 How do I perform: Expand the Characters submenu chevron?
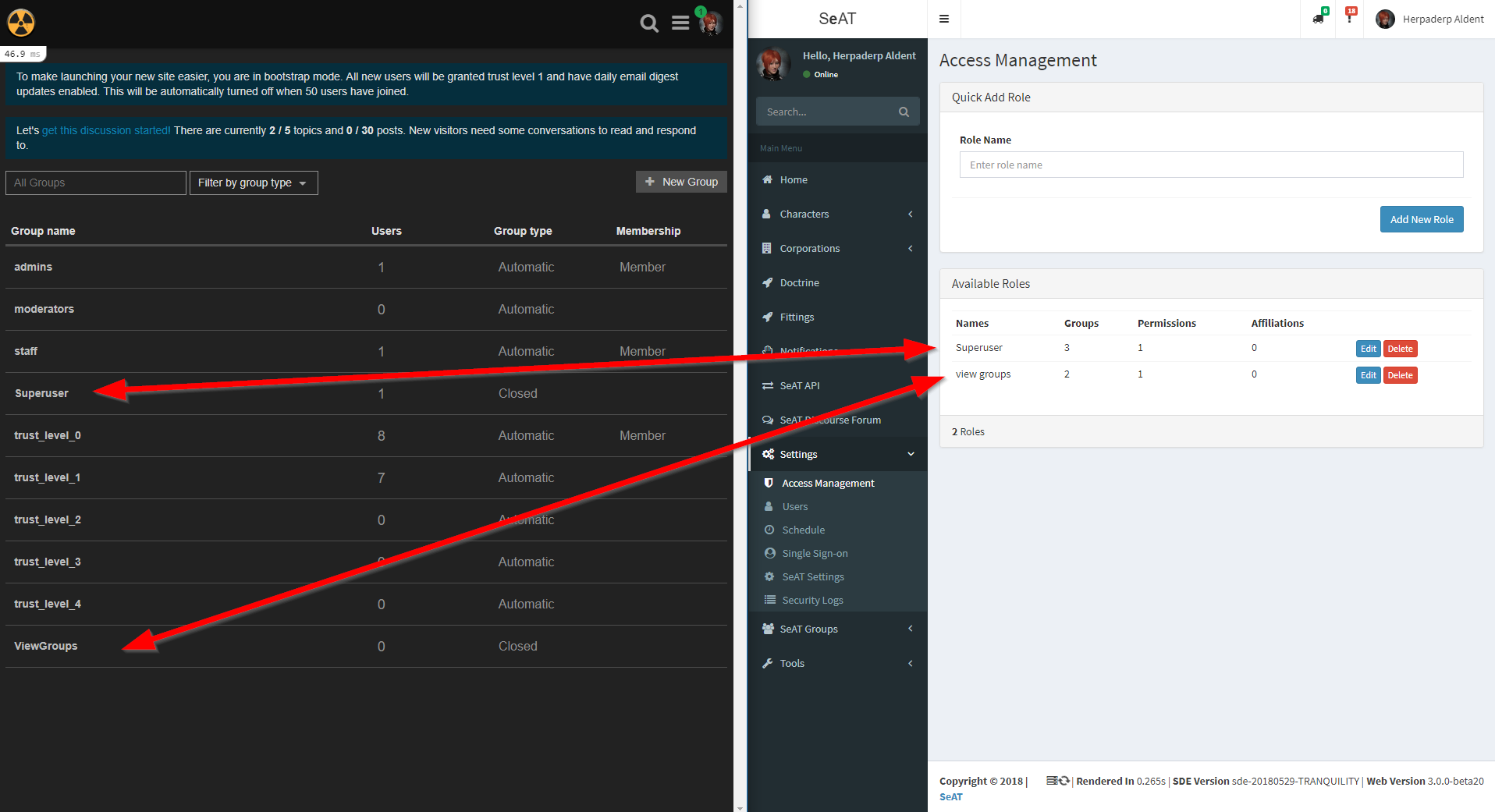(x=910, y=214)
